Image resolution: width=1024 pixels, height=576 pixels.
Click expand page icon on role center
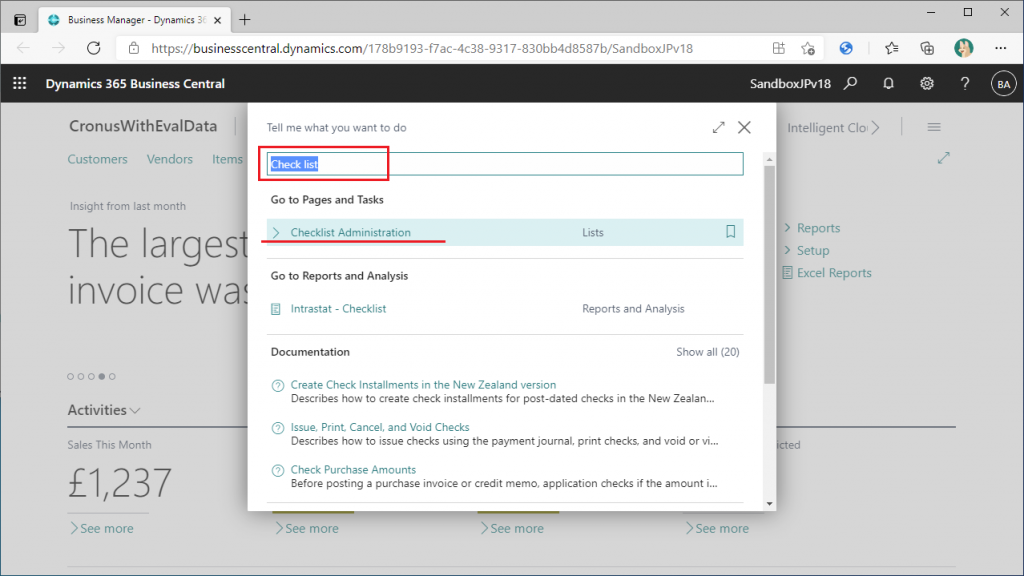point(943,157)
